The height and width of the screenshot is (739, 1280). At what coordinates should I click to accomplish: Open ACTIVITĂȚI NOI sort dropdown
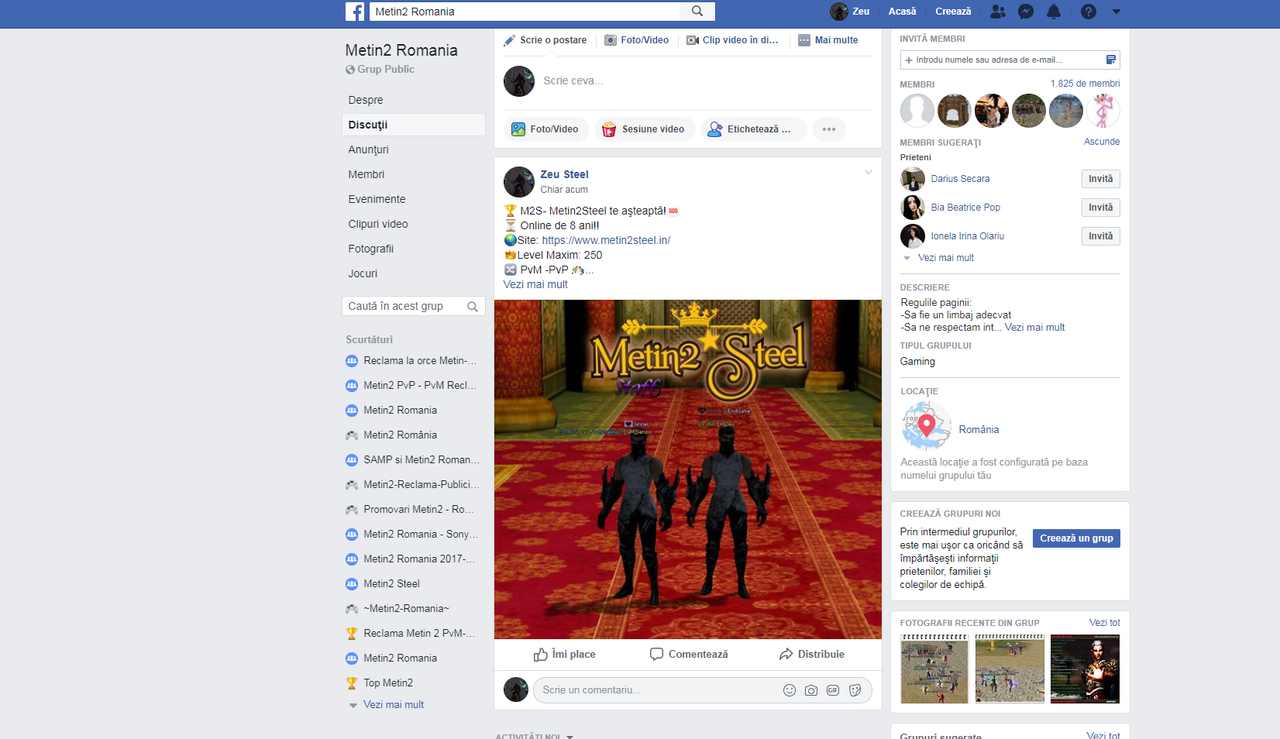tap(534, 737)
